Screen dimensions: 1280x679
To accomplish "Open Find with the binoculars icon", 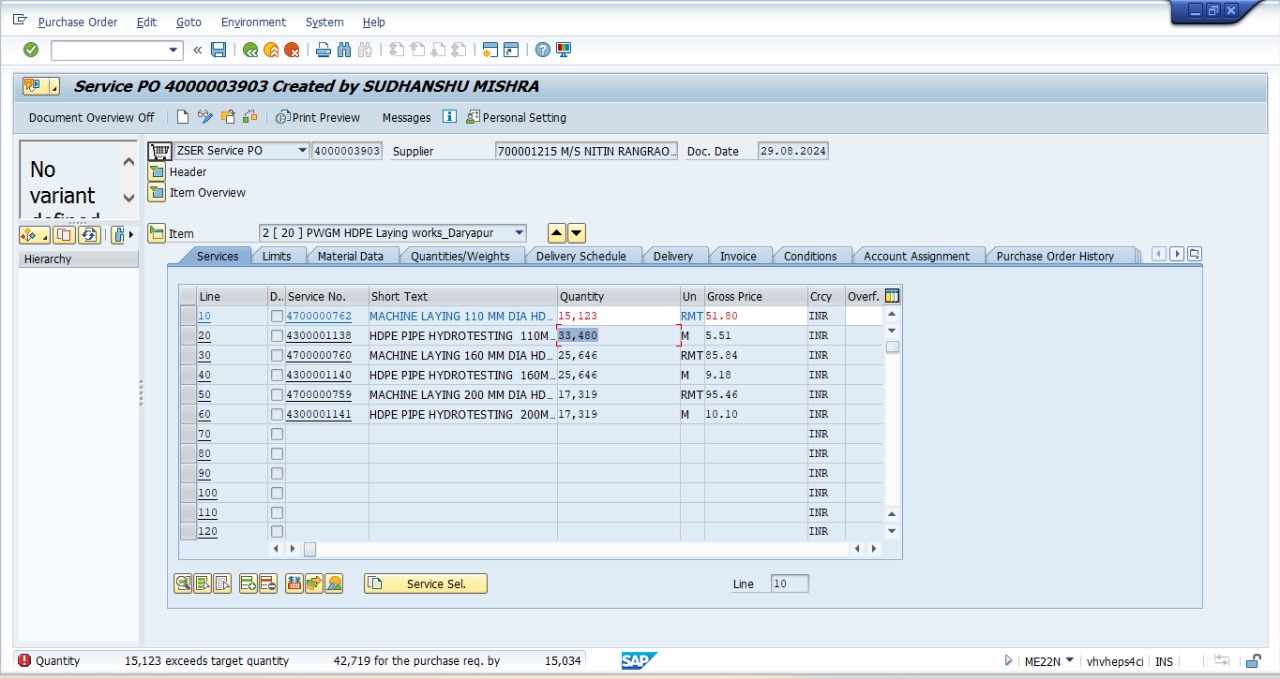I will tap(344, 50).
